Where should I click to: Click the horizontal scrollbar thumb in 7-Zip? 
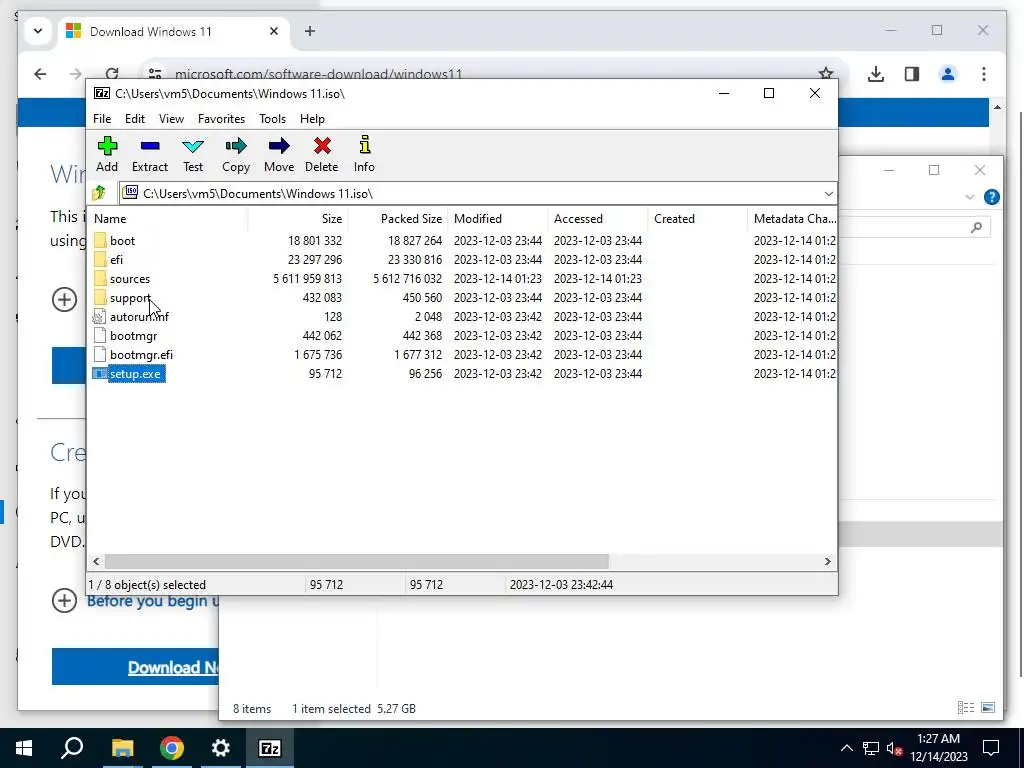pos(357,561)
